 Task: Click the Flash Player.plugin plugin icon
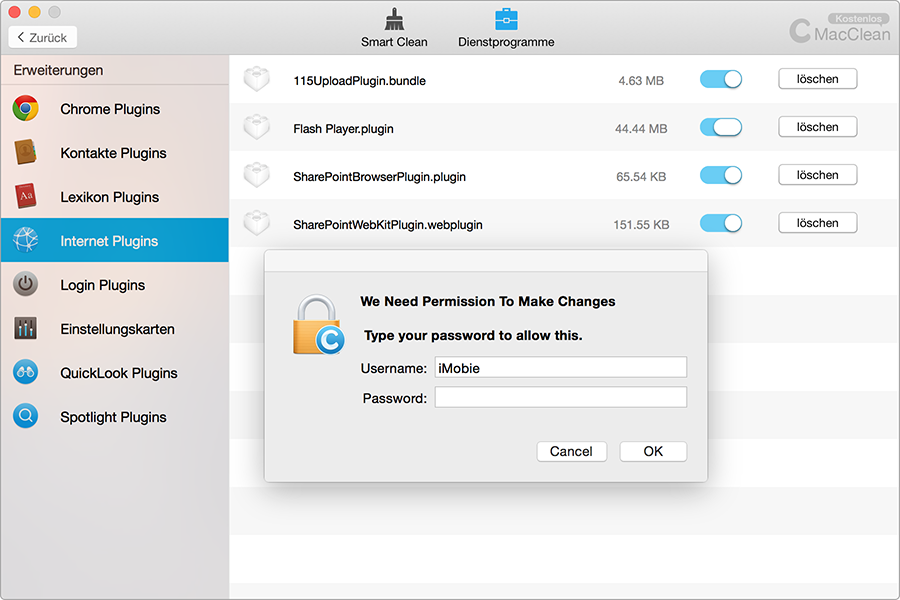coord(257,127)
